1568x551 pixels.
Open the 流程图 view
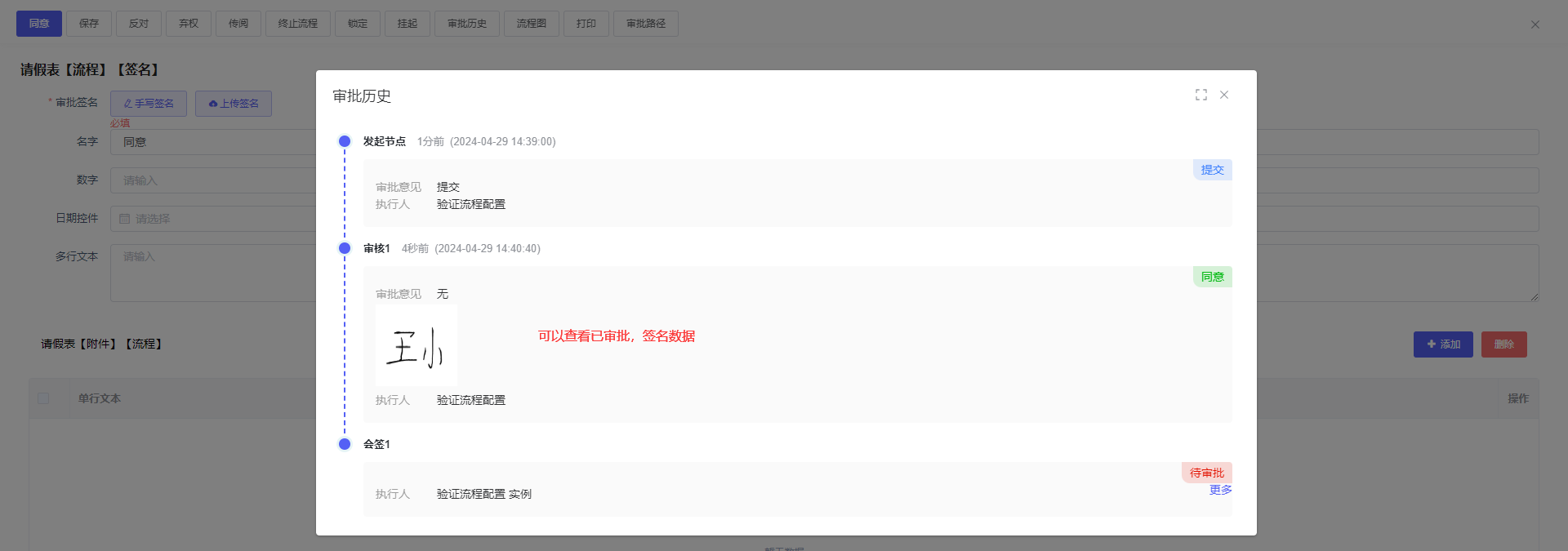coord(531,24)
